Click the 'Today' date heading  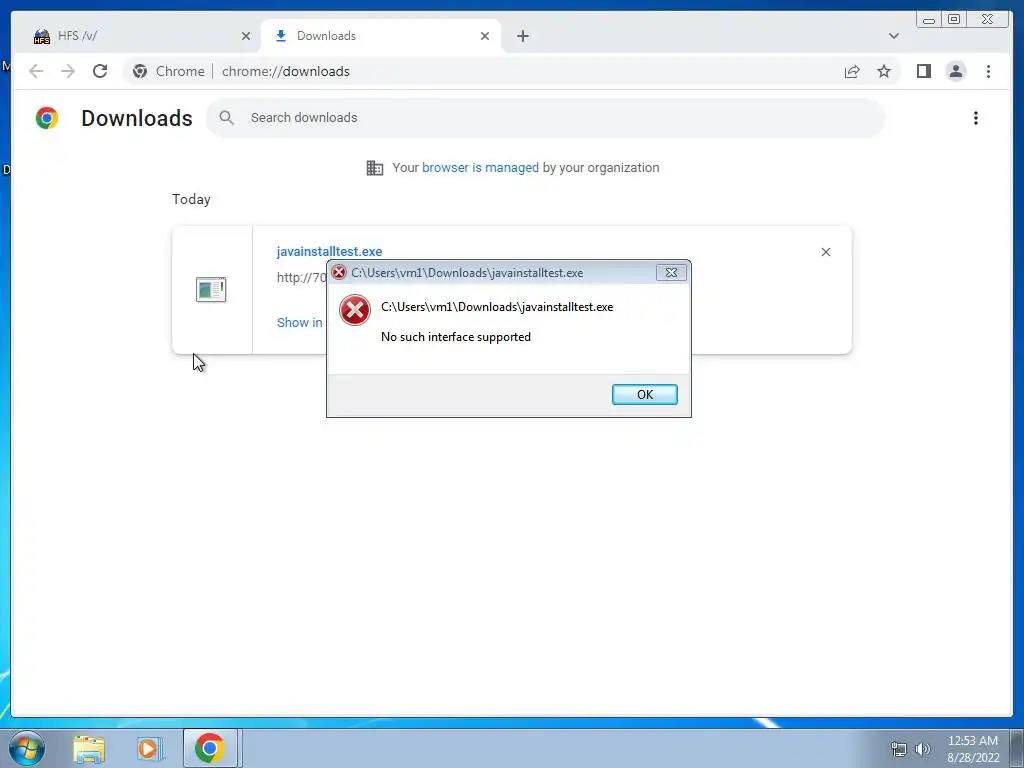pos(191,199)
